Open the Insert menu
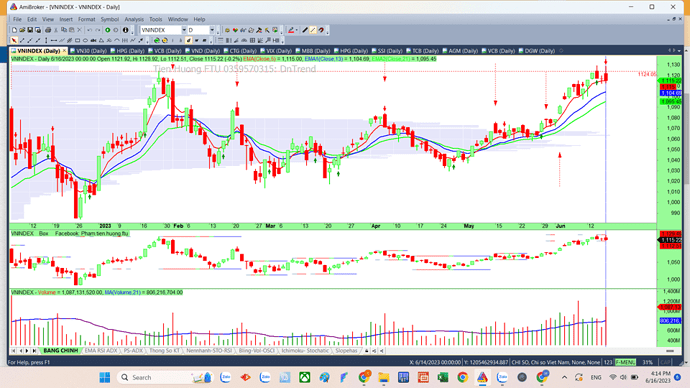690x388 pixels. pyautogui.click(x=66, y=19)
